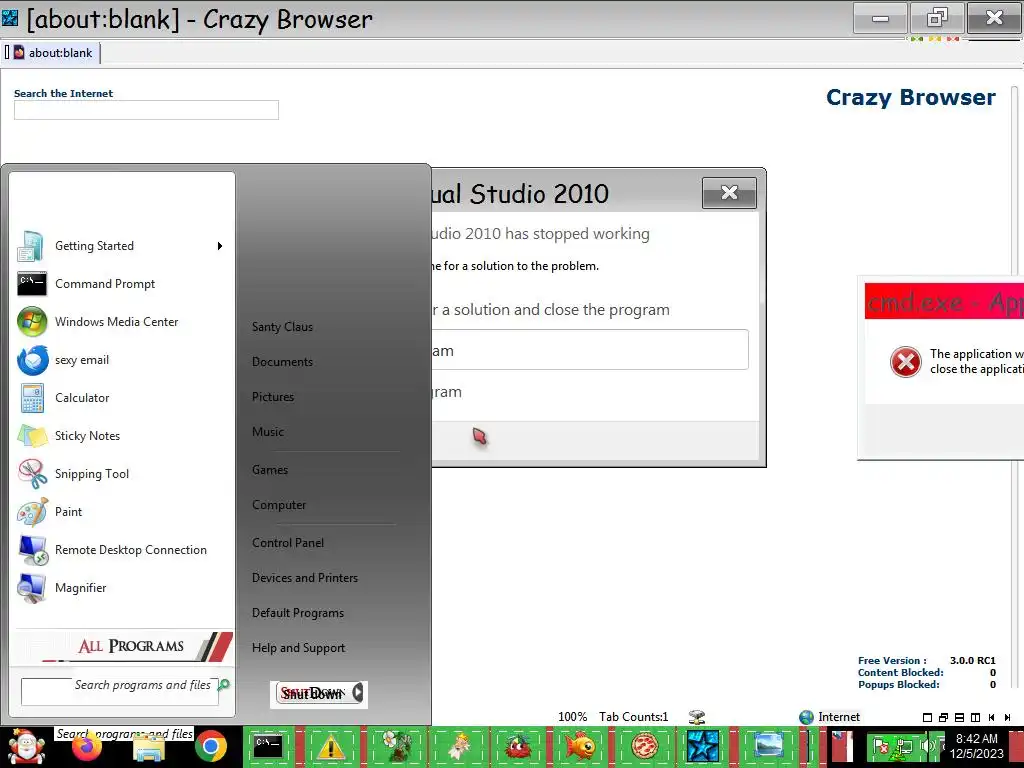Open Control Panel

point(288,543)
